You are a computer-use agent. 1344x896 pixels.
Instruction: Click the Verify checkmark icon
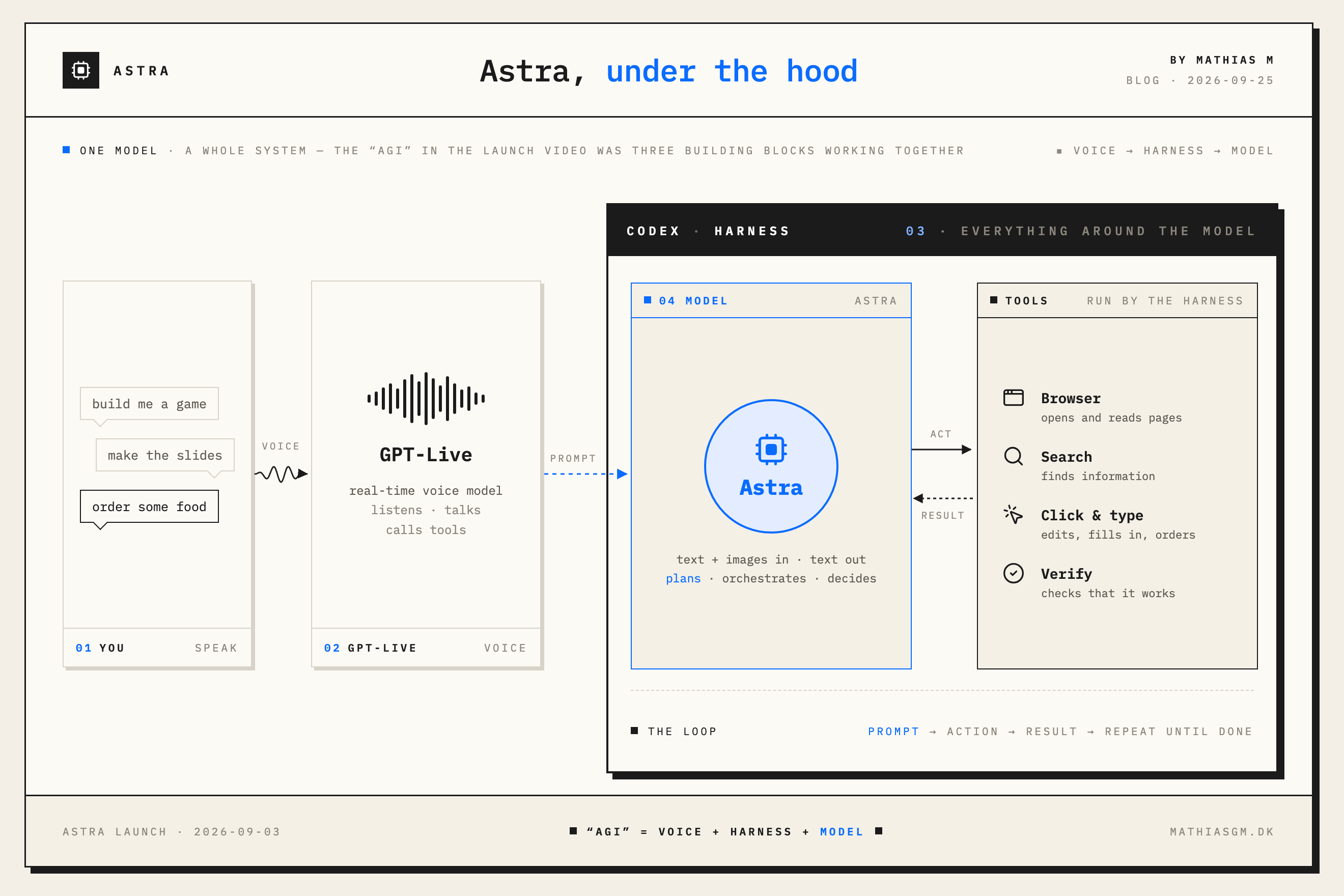pyautogui.click(x=1013, y=573)
